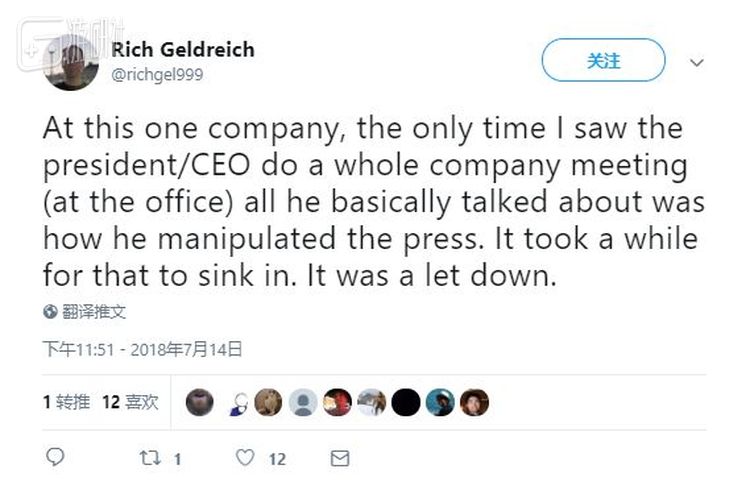Click the reply speech bubble icon

click(x=56, y=458)
